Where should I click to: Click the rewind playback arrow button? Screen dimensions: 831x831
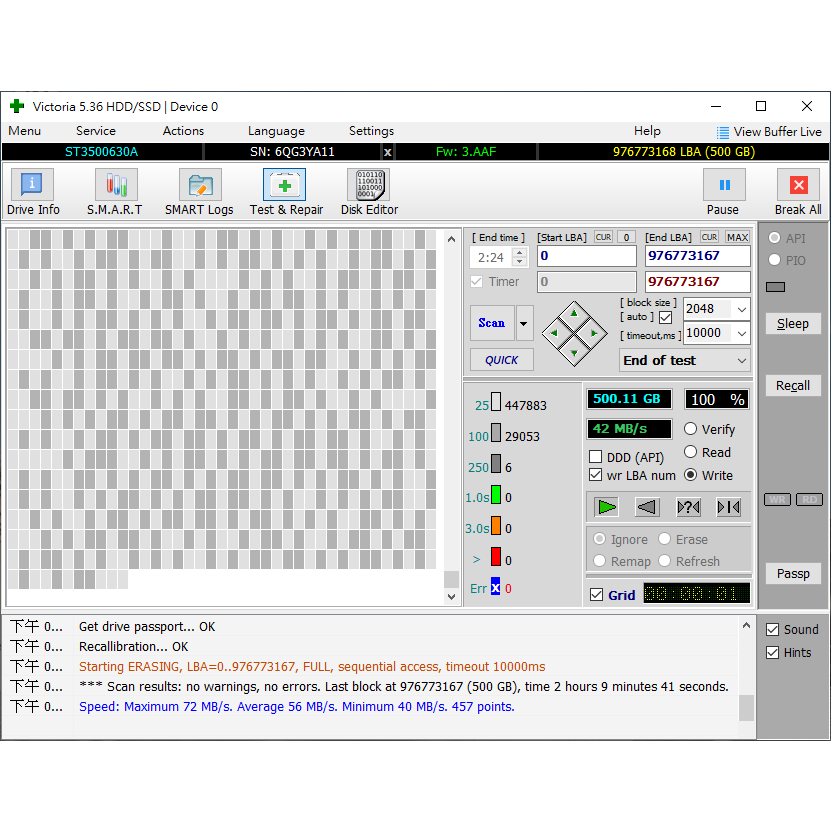click(647, 507)
